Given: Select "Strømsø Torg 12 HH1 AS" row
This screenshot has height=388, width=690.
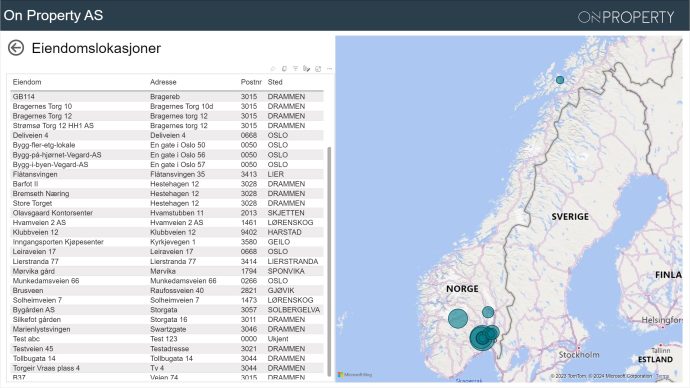Looking at the screenshot, I should [x=167, y=125].
